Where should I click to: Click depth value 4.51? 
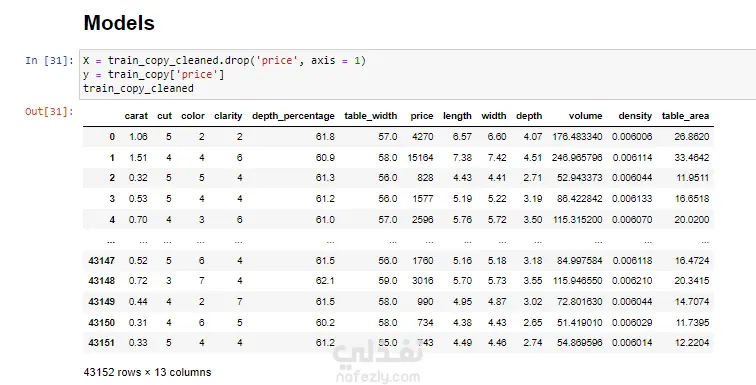[533, 158]
